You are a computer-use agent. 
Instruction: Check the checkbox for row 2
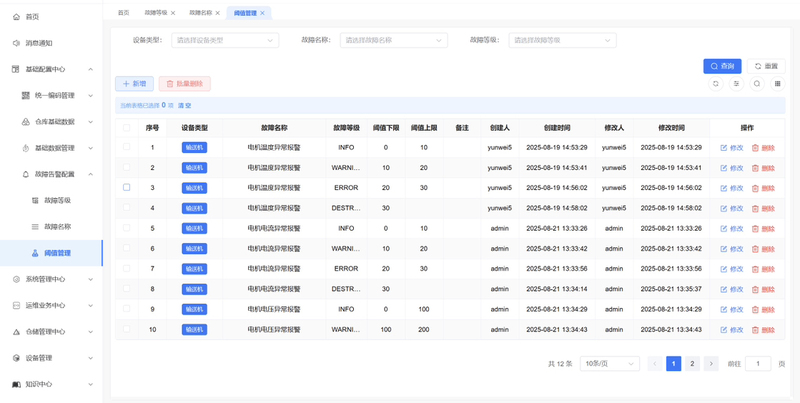tap(127, 167)
